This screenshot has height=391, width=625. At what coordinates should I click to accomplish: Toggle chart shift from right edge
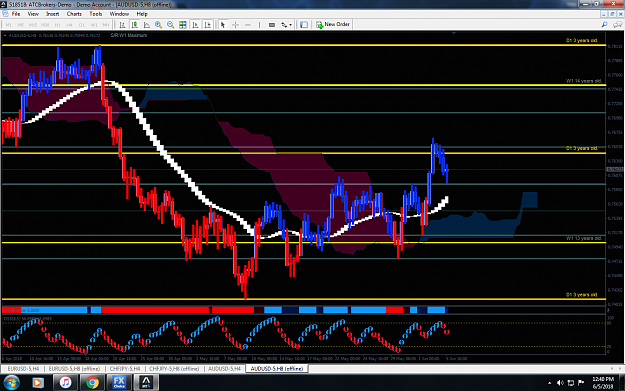[x=207, y=25]
